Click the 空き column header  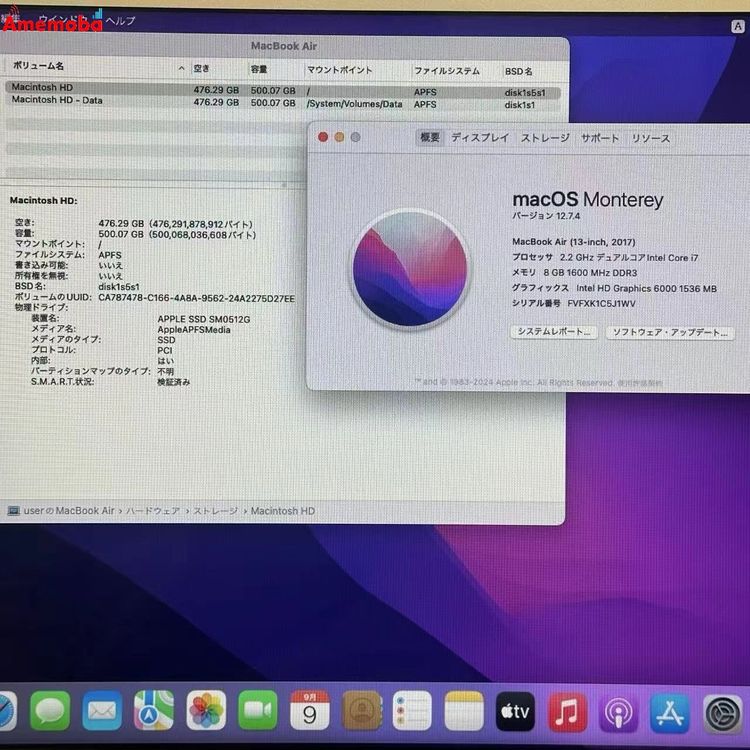[x=201, y=68]
